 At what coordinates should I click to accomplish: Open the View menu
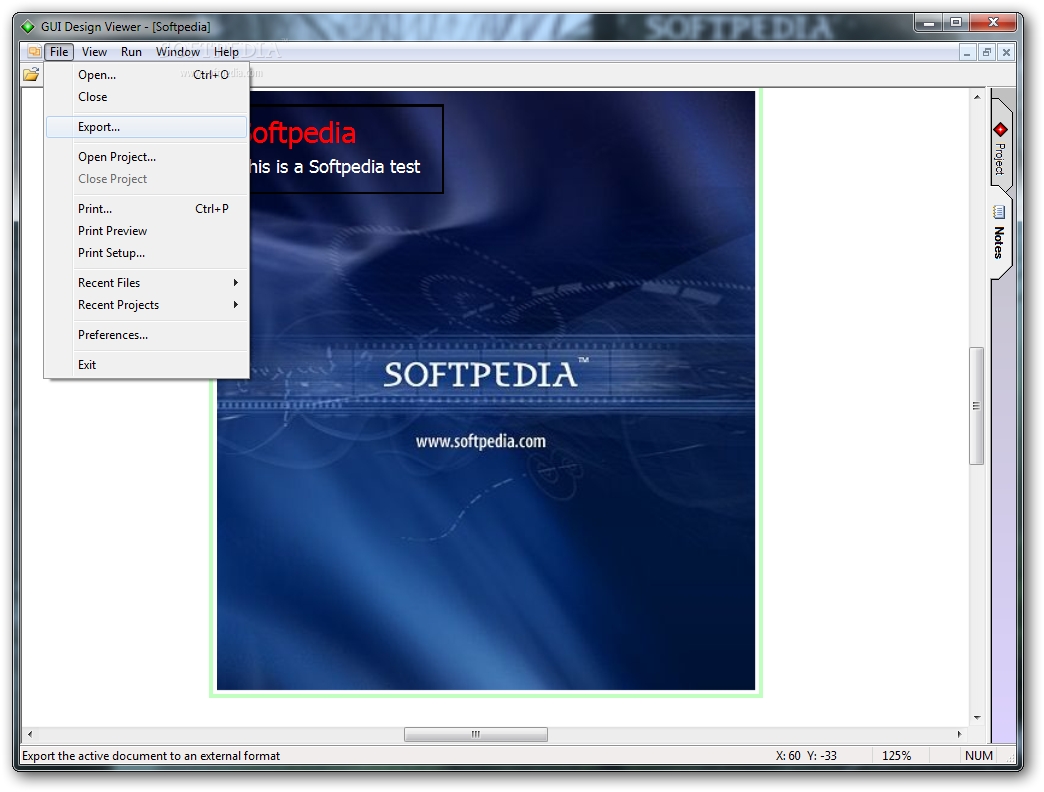click(x=94, y=51)
